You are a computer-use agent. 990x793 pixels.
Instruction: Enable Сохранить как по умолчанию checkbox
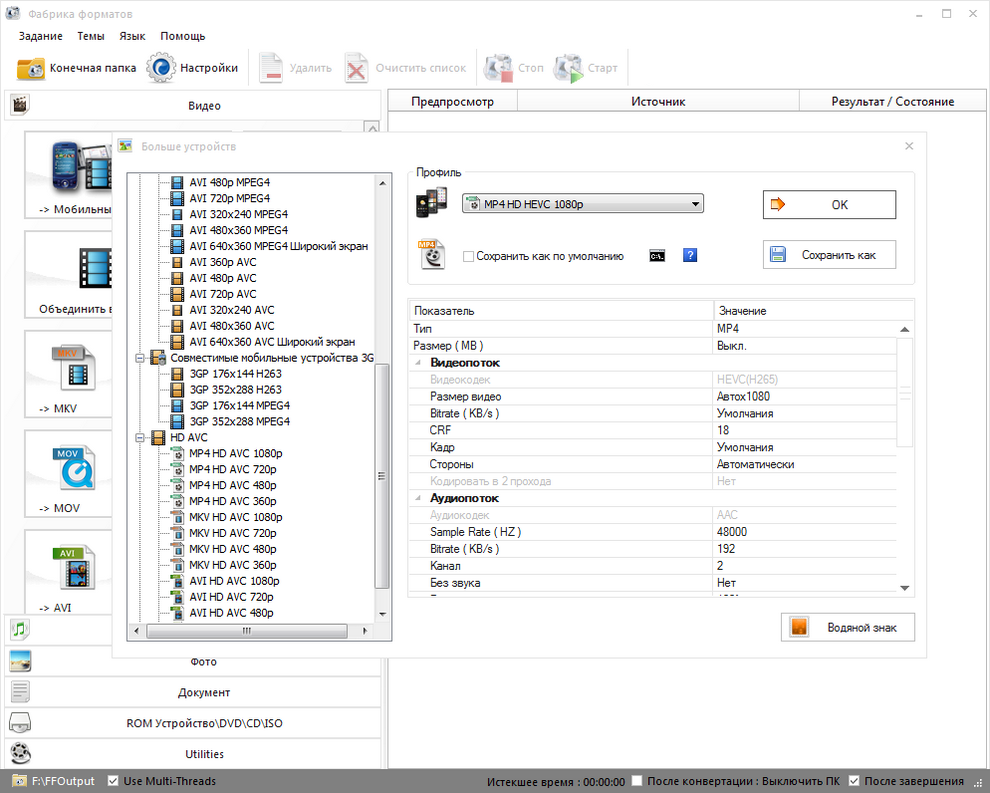click(468, 257)
